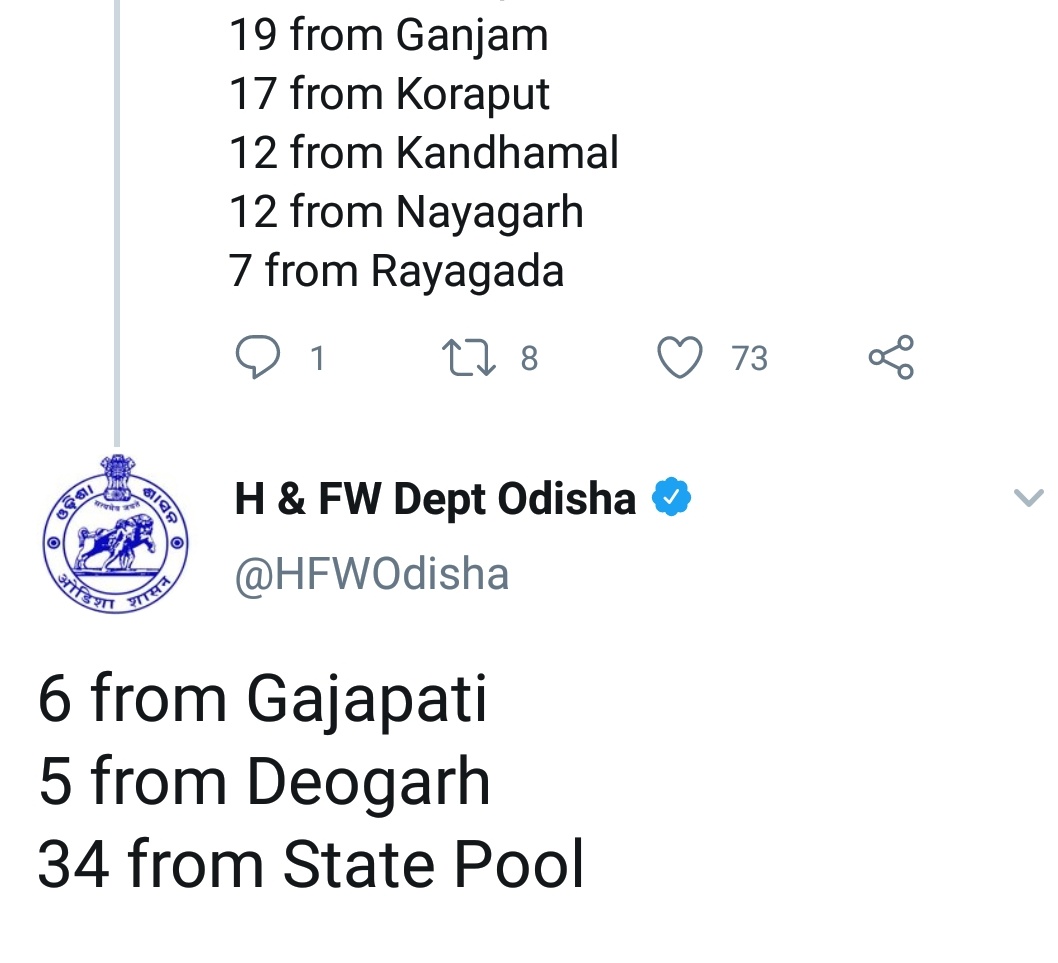The height and width of the screenshot is (963, 1058).
Task: Click the reply count showing 1
Action: (x=317, y=358)
